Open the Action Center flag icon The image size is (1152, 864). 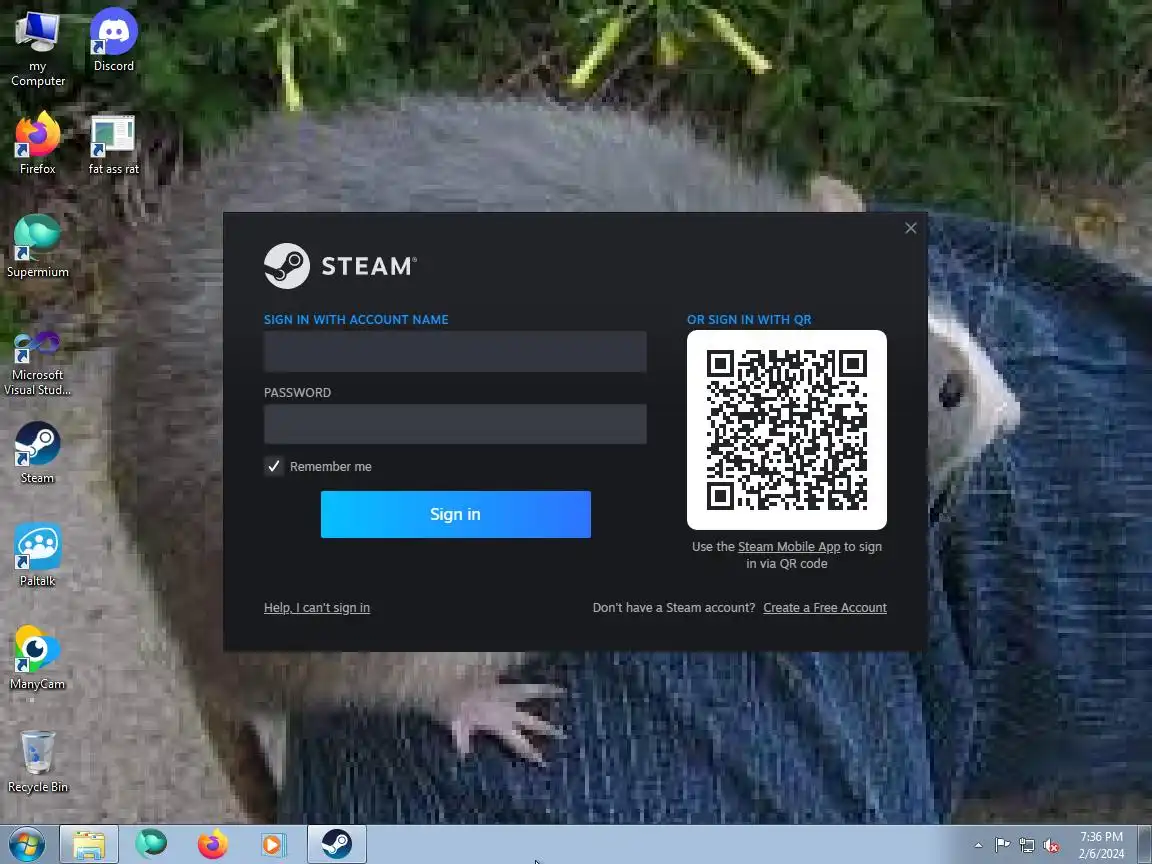click(1002, 846)
